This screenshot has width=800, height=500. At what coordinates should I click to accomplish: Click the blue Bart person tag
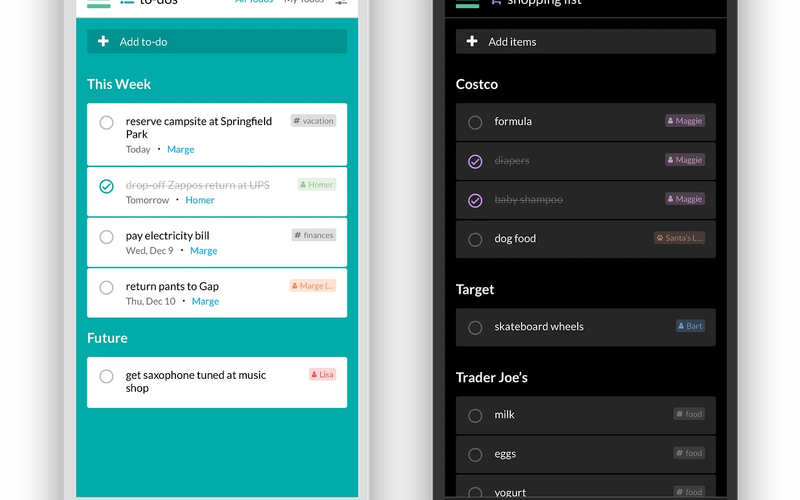[x=690, y=326]
